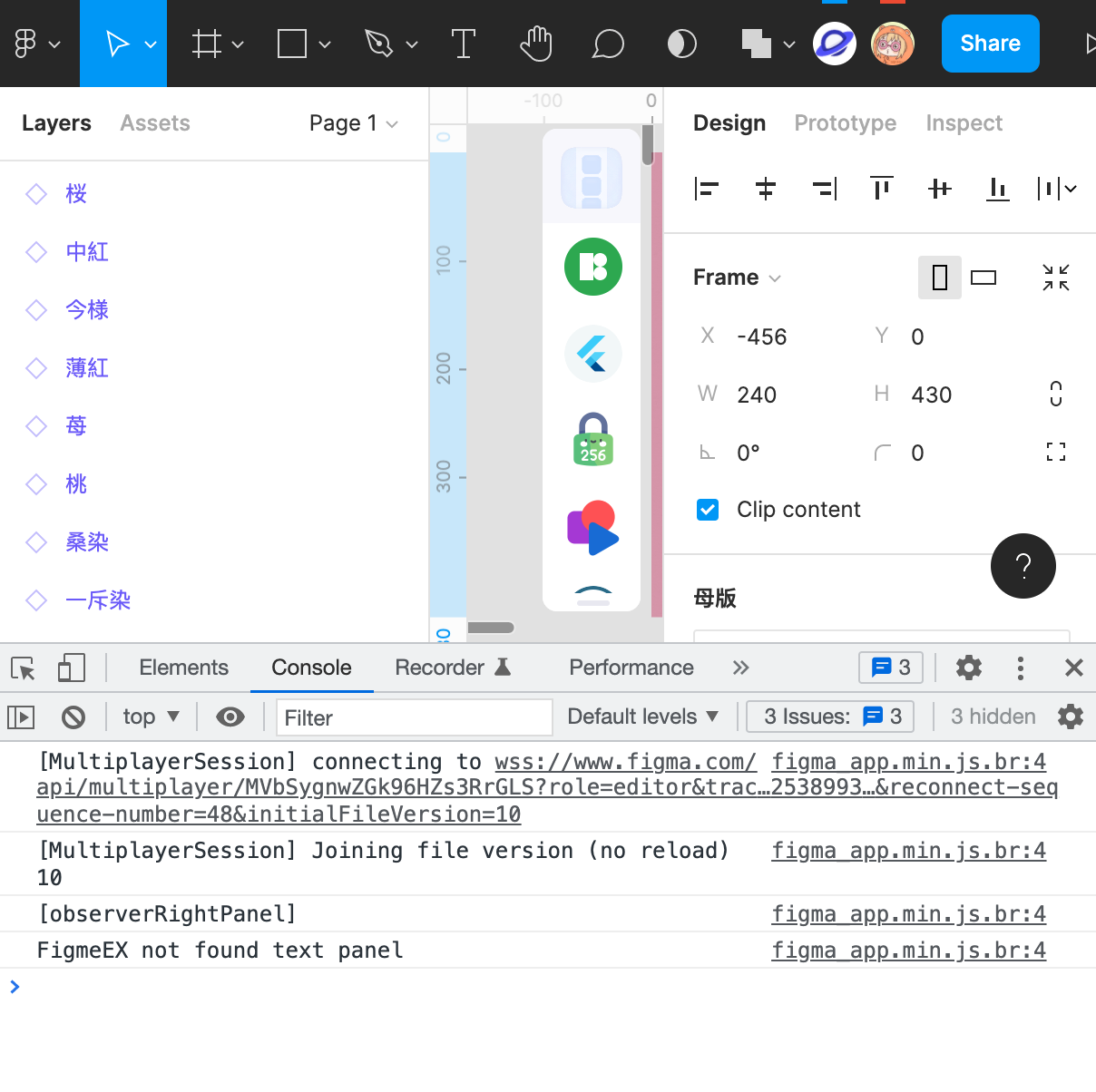Select the Move tool
The width and height of the screenshot is (1096, 1092).
pos(116,44)
